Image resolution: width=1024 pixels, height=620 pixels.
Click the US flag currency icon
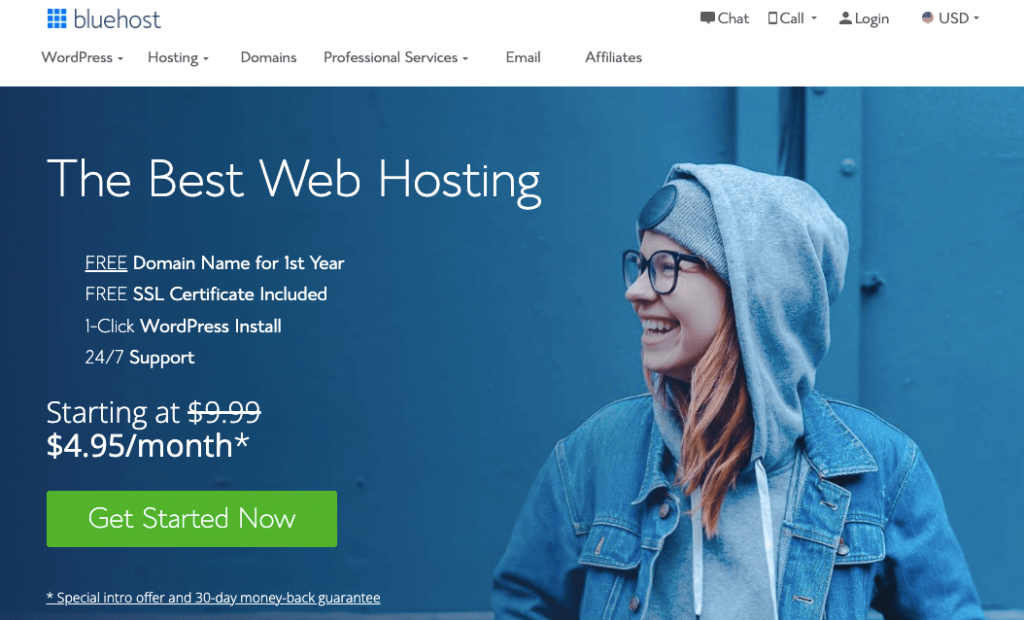(x=927, y=18)
